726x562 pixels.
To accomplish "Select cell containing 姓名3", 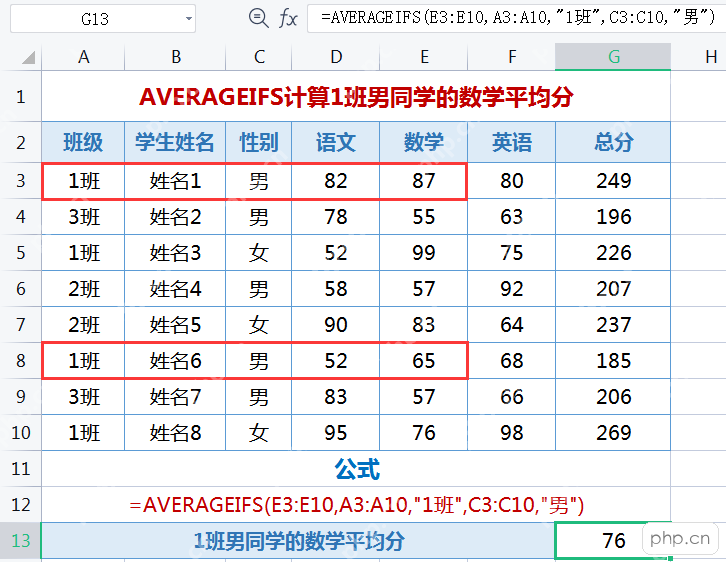I will (x=175, y=253).
